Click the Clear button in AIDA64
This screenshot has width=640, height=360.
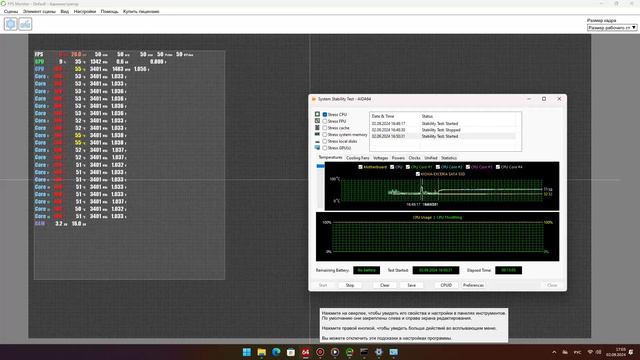click(x=384, y=285)
